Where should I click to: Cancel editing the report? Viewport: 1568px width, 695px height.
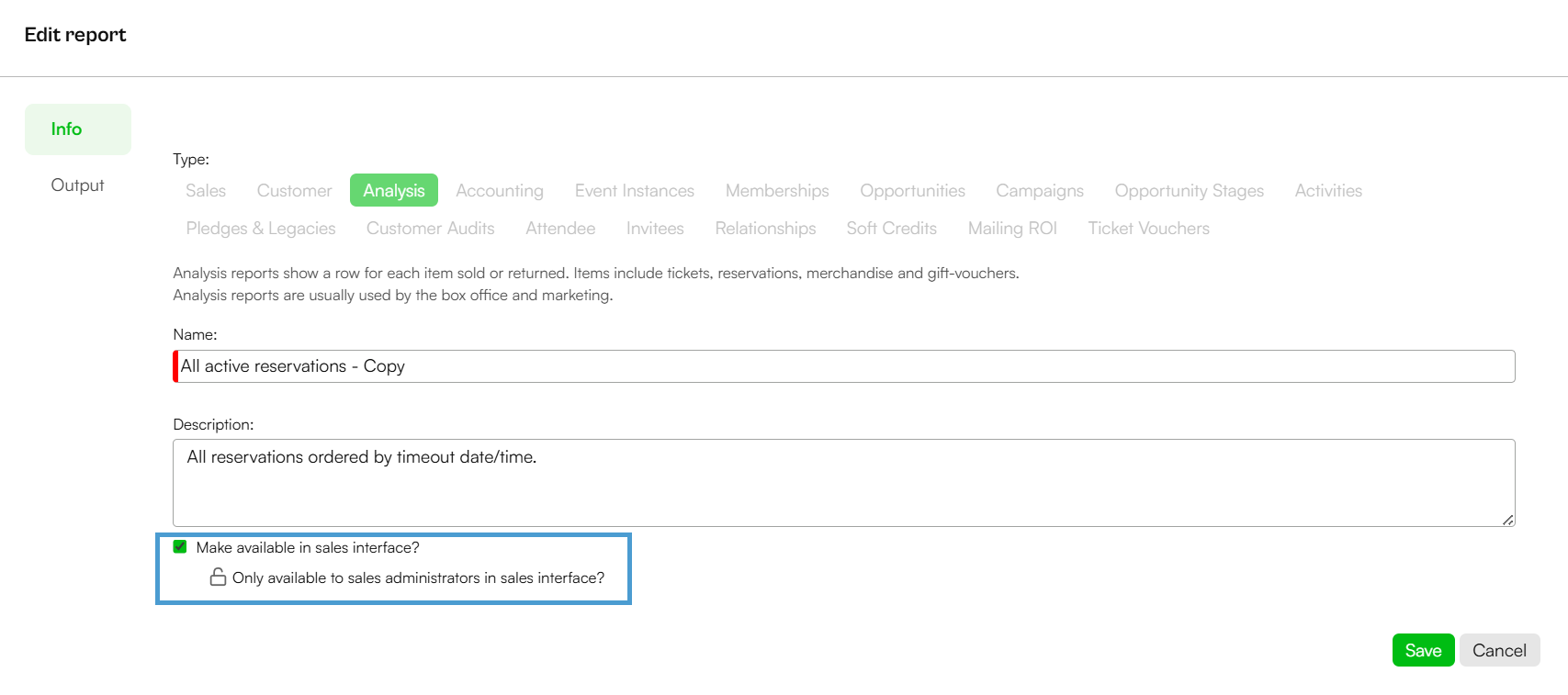coord(1499,650)
